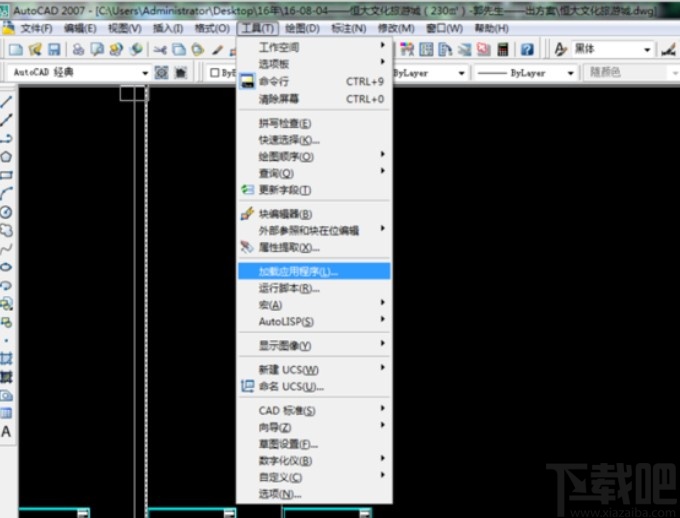The image size is (680, 518).
Task: Expand the 绘图顺序(O) submenu
Action: pyautogui.click(x=314, y=157)
